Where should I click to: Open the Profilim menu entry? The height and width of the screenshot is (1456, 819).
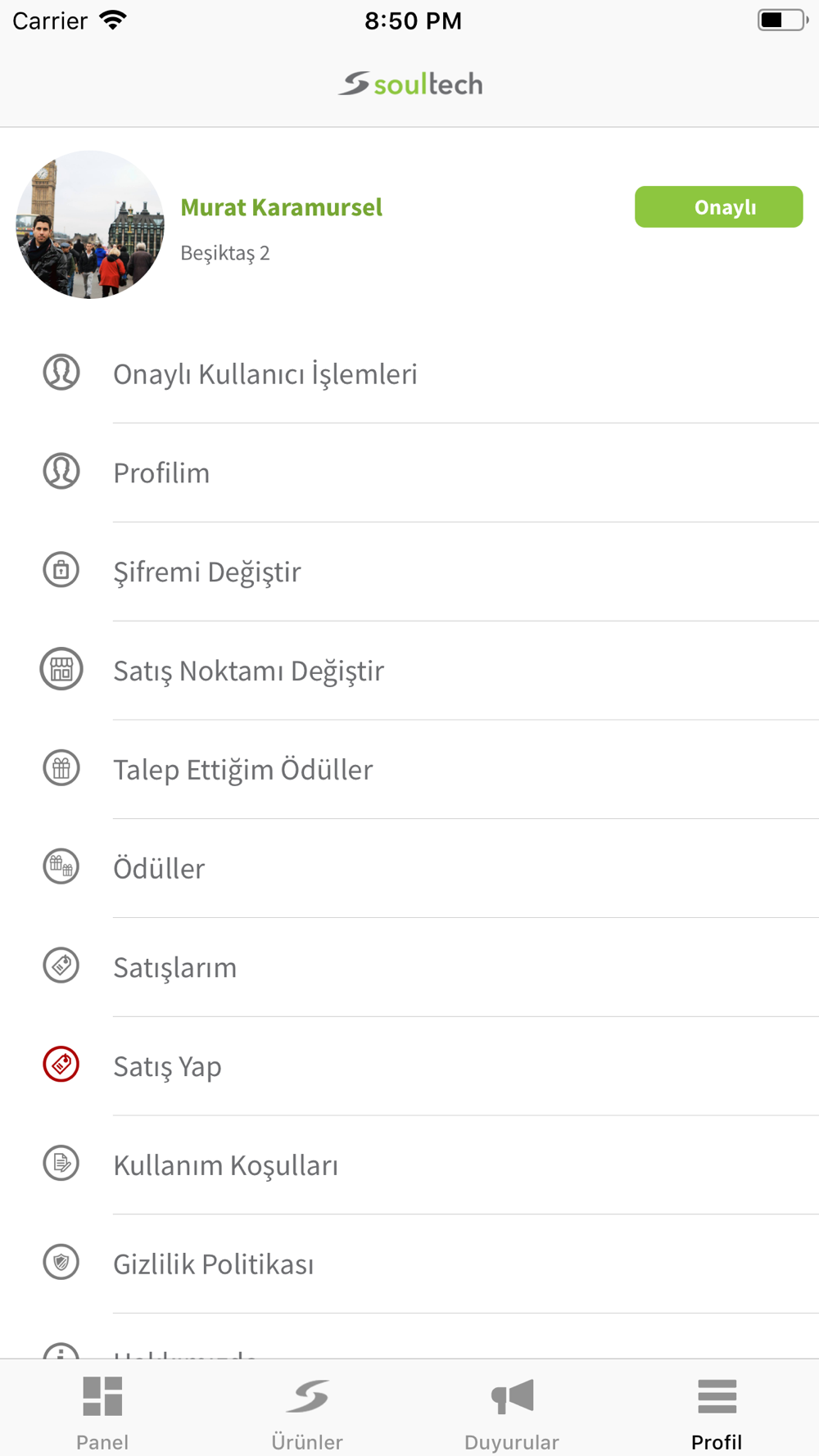coord(409,473)
